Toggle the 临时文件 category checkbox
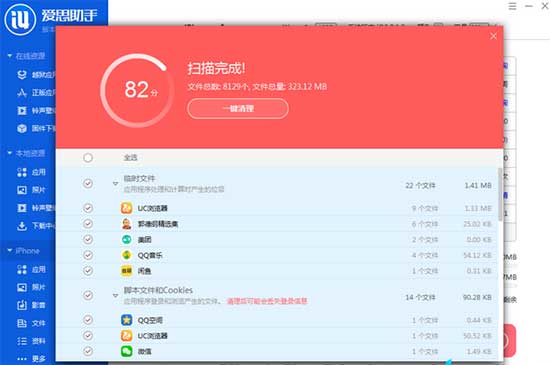 88,183
